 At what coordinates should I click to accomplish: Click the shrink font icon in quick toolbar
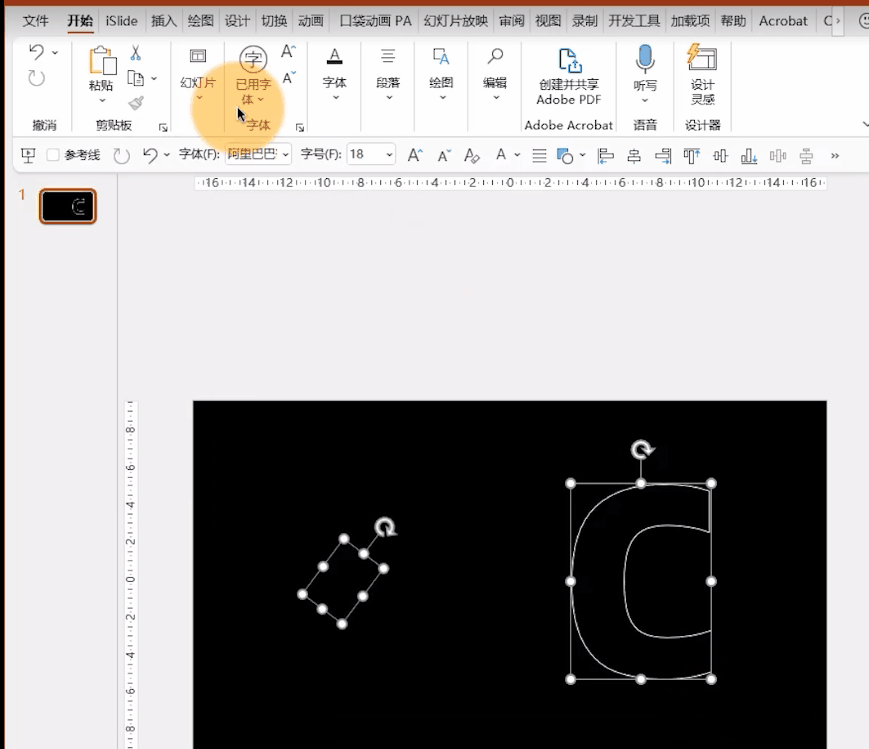[x=444, y=156]
